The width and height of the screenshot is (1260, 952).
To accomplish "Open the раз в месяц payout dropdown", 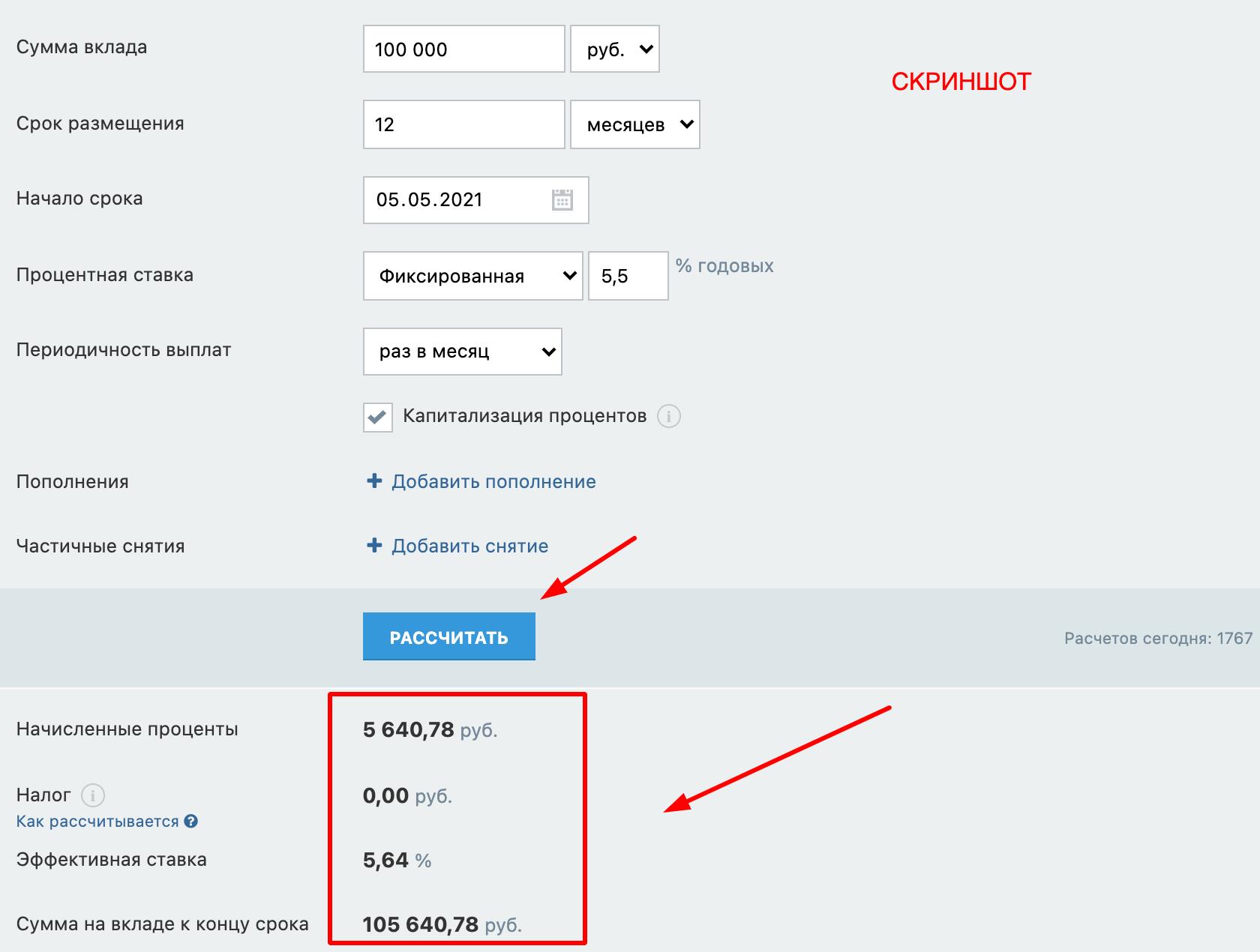I will click(x=463, y=352).
